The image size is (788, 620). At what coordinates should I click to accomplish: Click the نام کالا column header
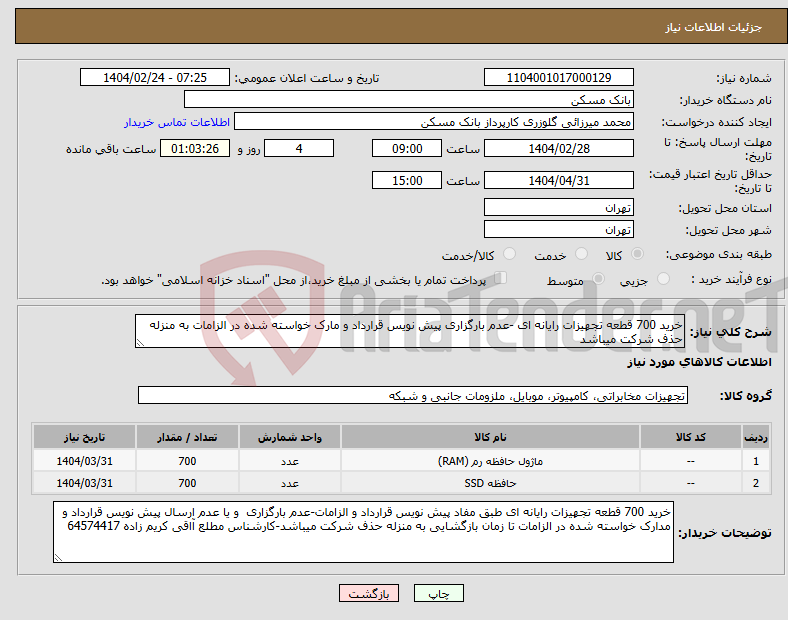pos(490,437)
